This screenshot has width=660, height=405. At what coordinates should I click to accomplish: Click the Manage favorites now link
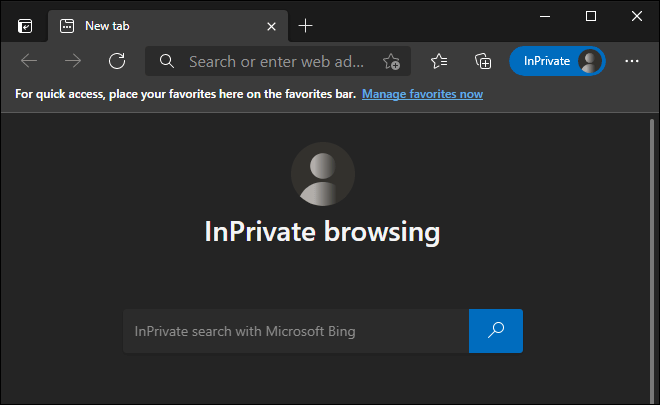[422, 94]
